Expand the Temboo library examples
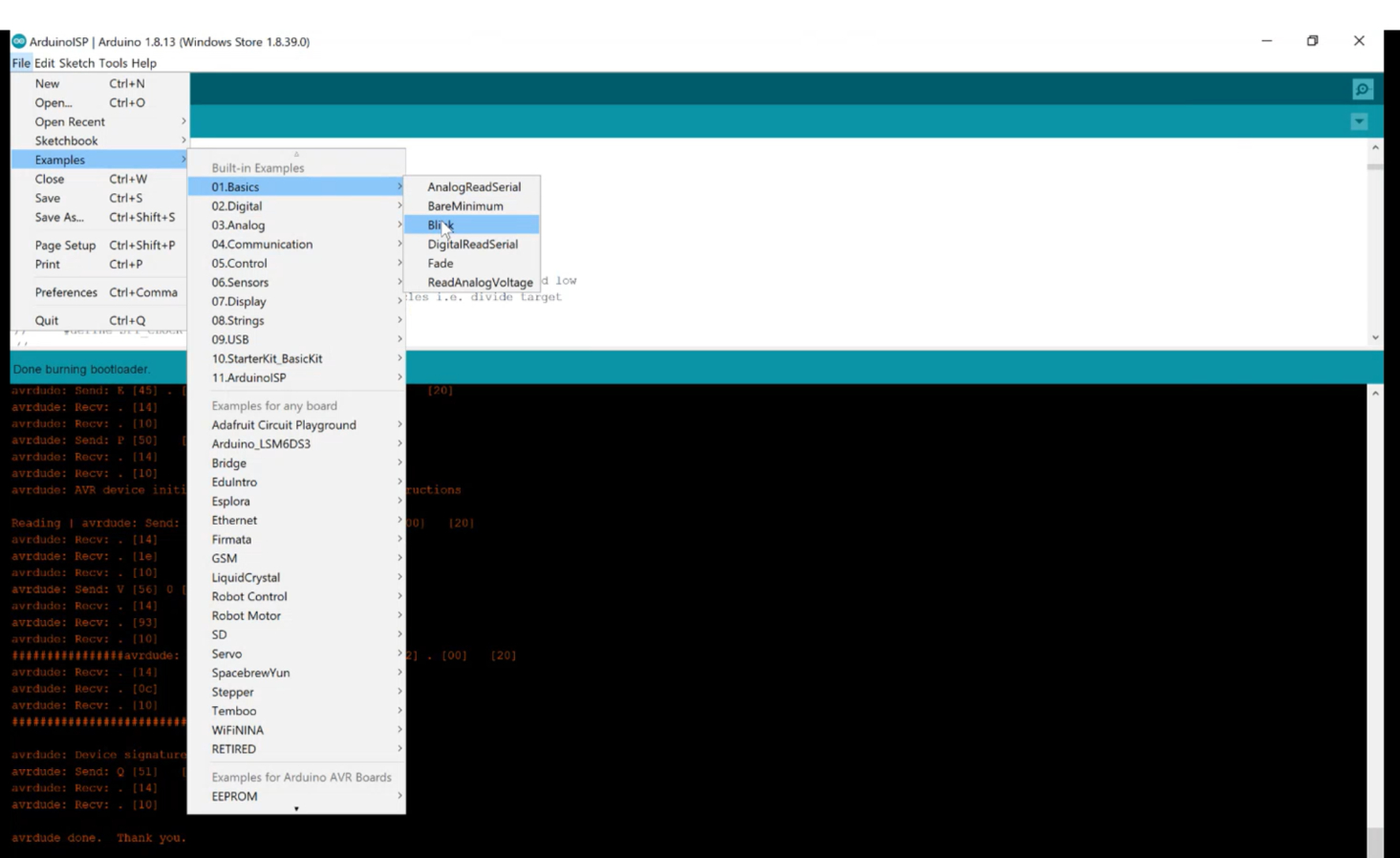The image size is (1400, 858). tap(296, 712)
